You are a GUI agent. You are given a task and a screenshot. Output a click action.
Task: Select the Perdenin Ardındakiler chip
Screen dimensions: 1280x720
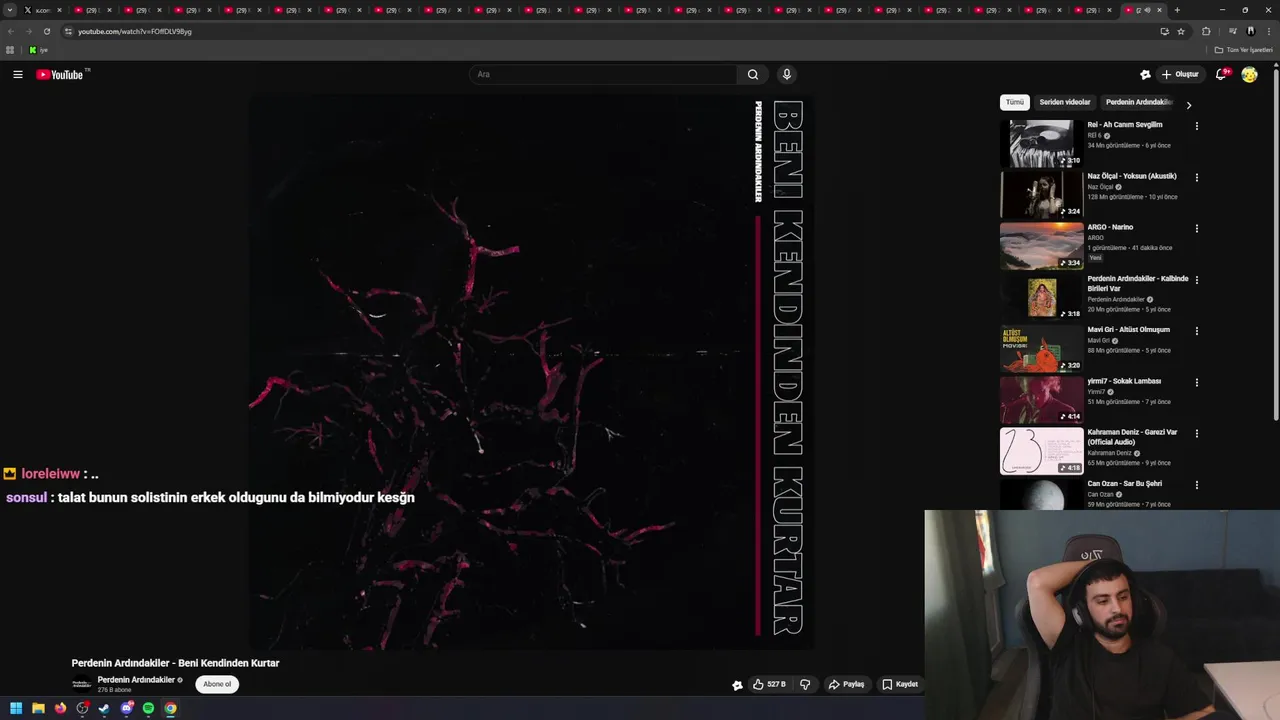pos(1138,102)
